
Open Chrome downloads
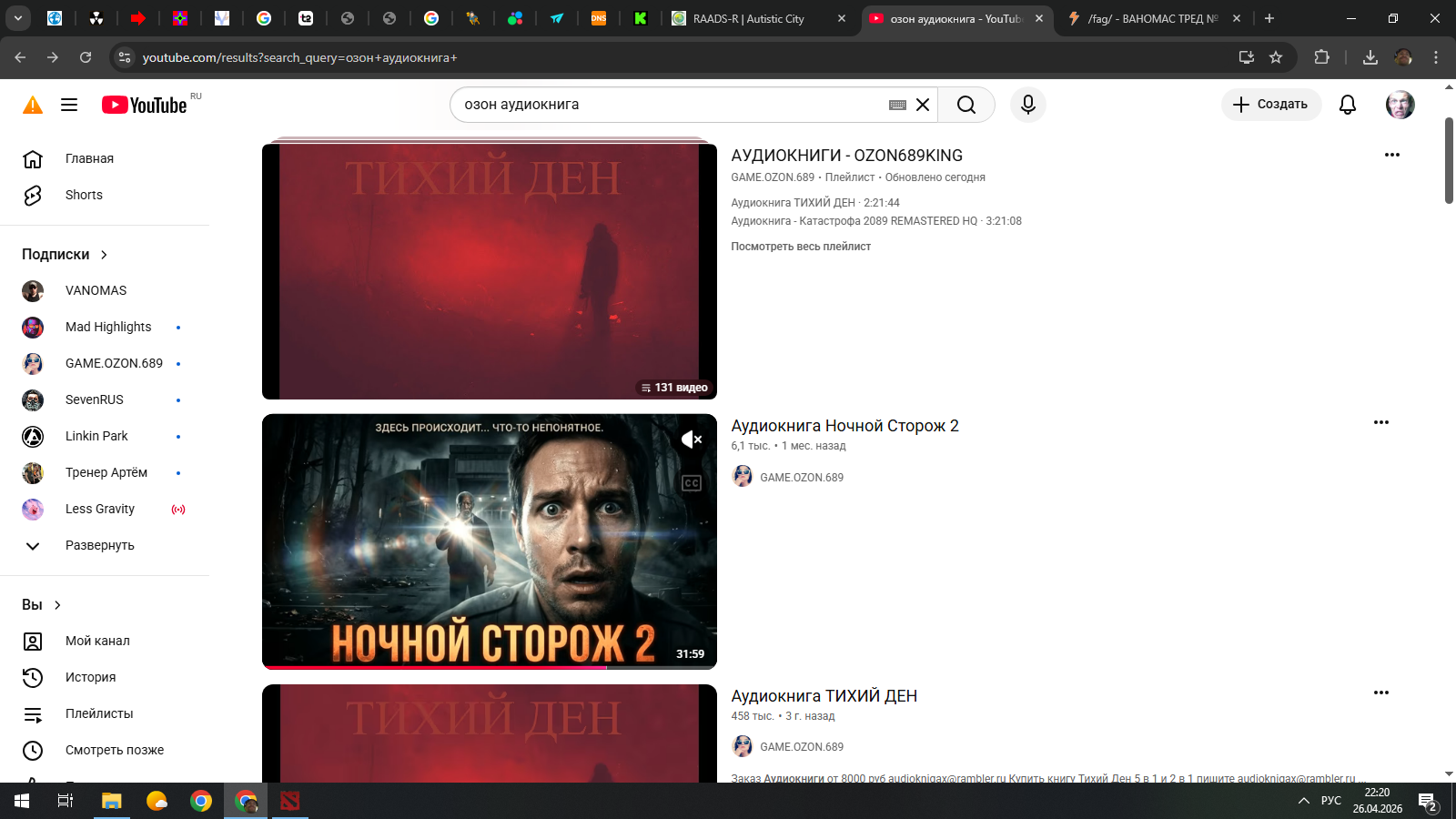(1370, 57)
